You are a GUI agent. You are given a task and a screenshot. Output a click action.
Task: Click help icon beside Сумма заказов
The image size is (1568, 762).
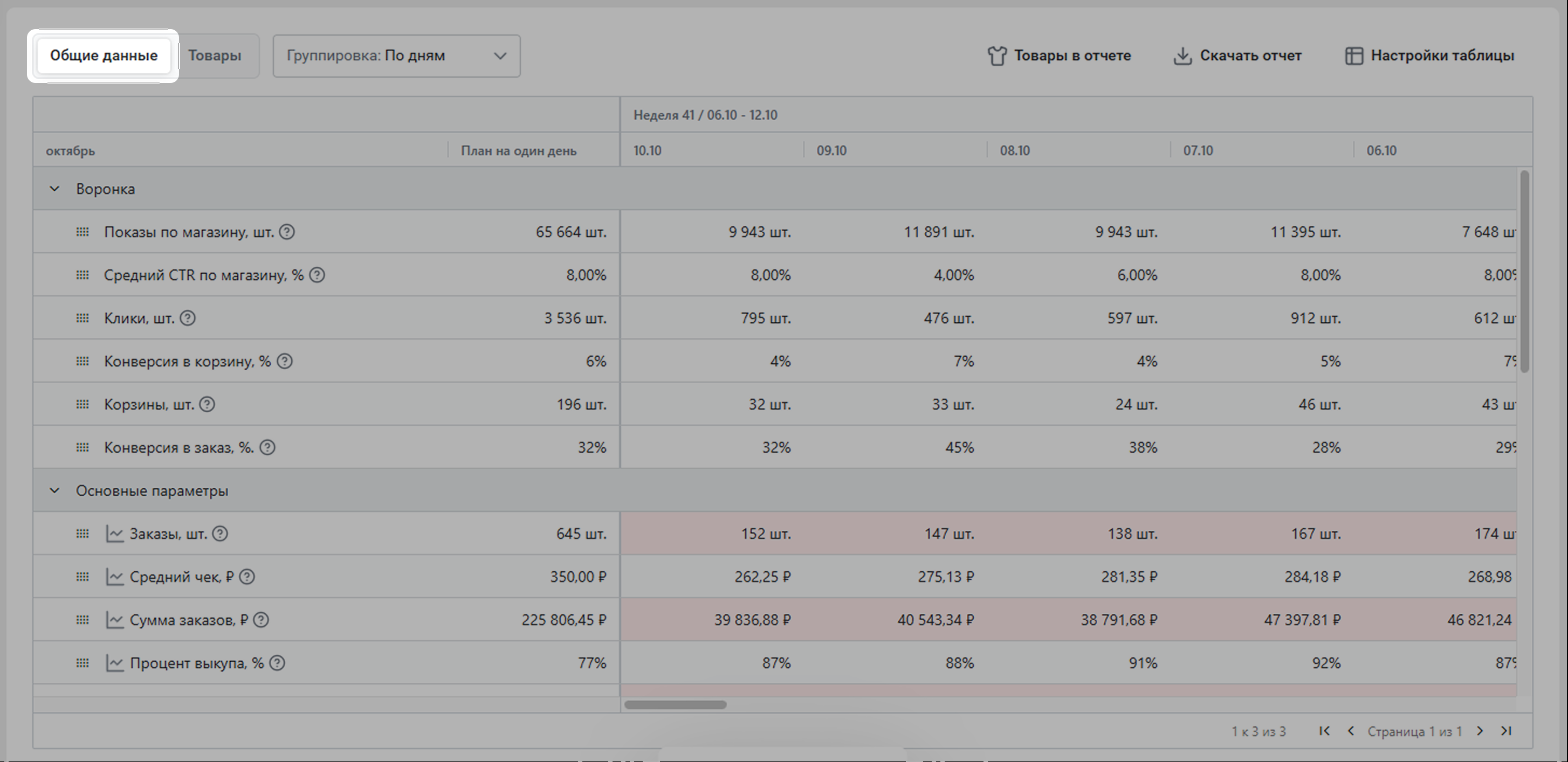(260, 620)
